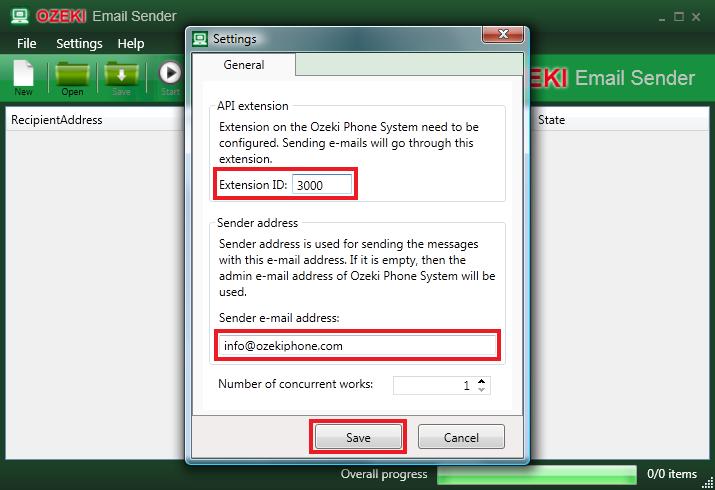Viewport: 715px width, 490px height.
Task: Click the 'Sender address' group label
Action: [x=257, y=223]
